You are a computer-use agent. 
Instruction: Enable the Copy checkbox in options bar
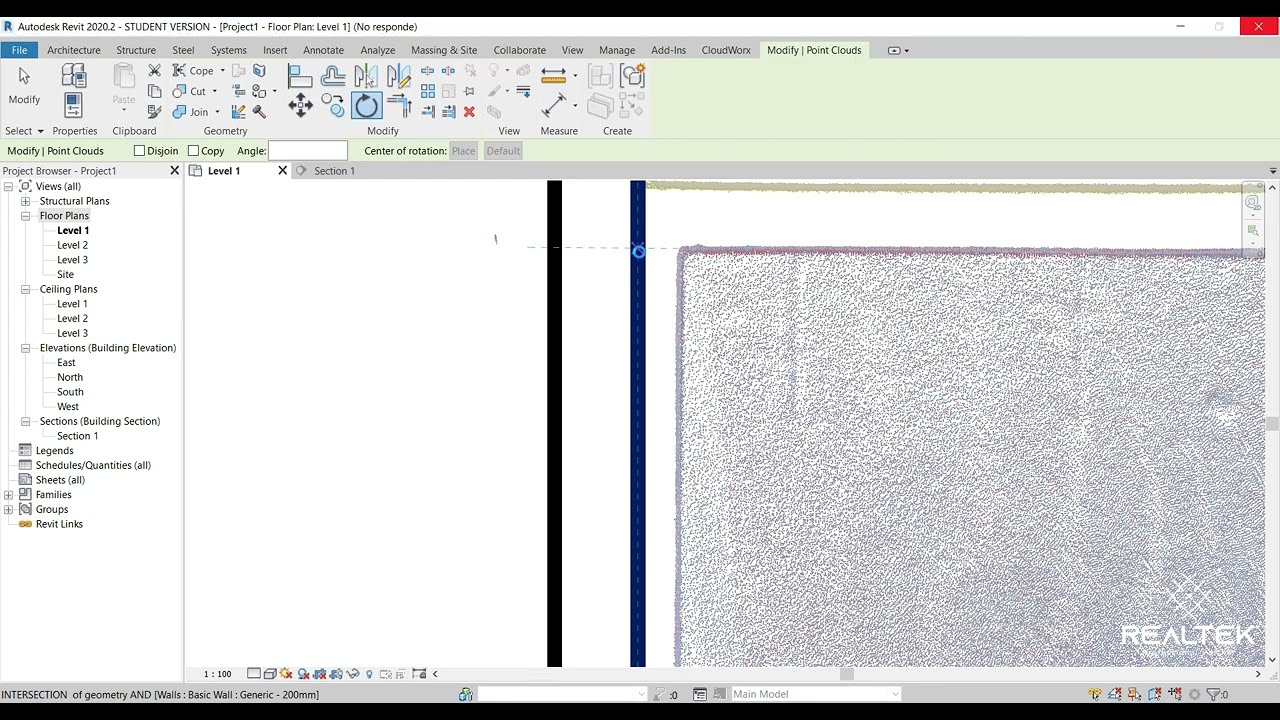[193, 151]
